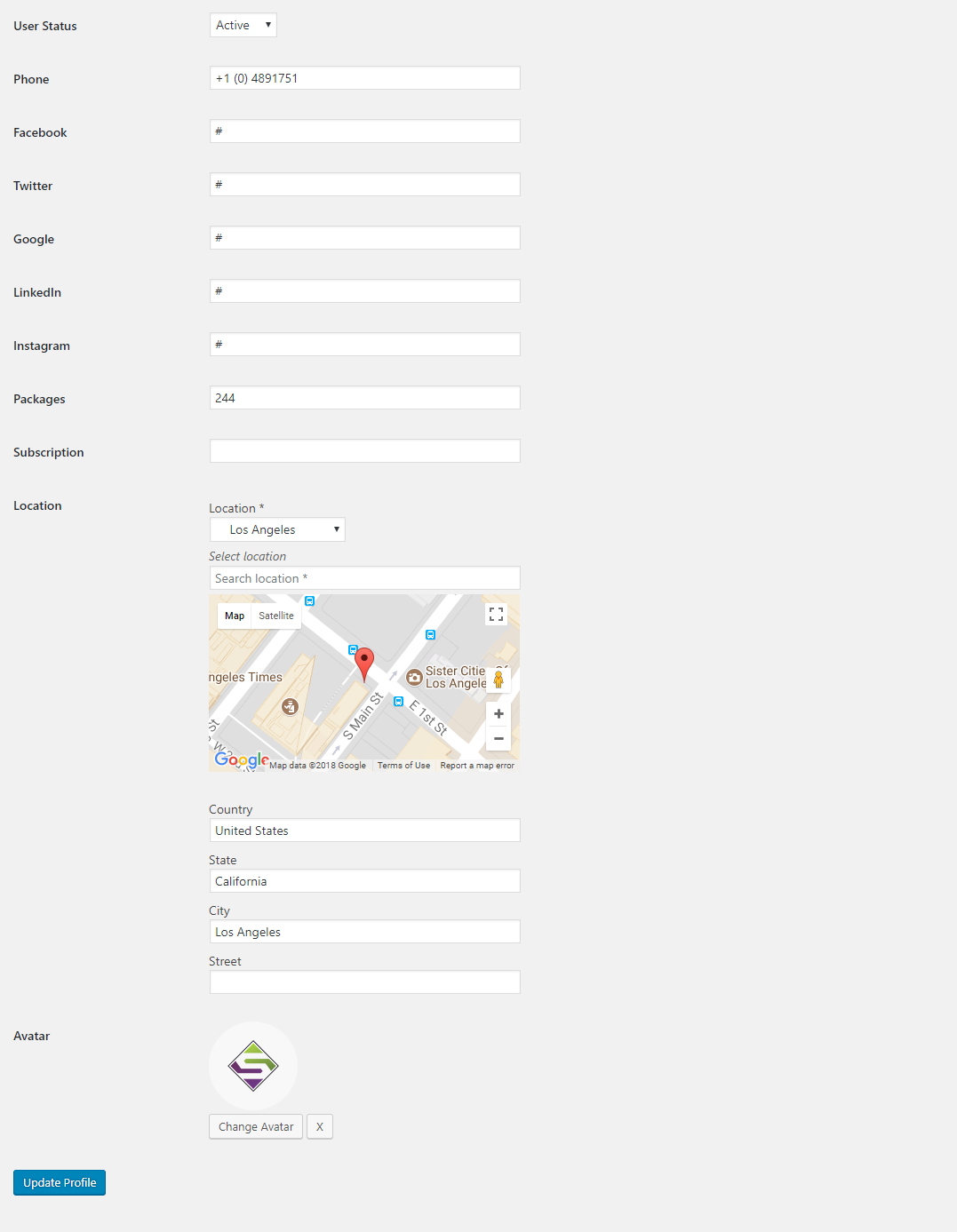
Task: Focus the Search location input field
Action: (x=364, y=578)
